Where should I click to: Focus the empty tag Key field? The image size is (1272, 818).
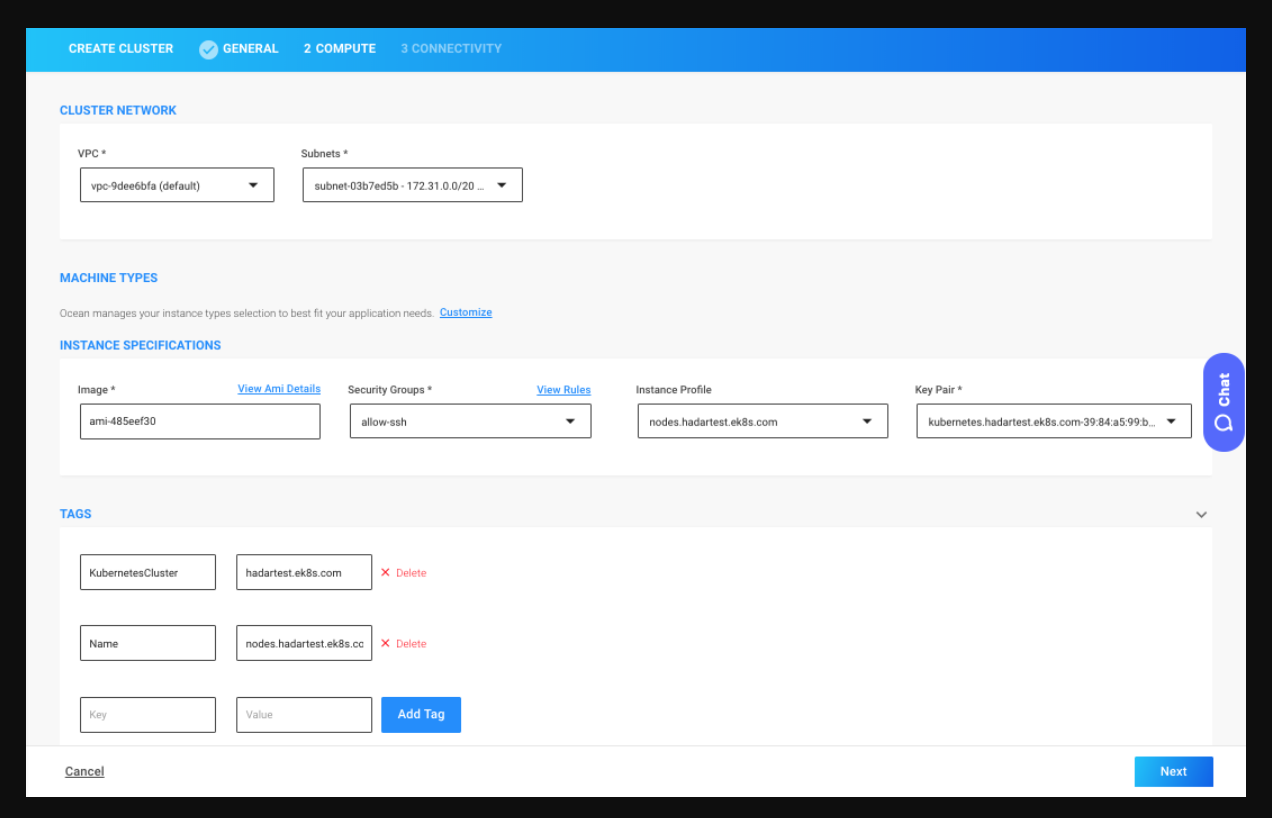147,715
